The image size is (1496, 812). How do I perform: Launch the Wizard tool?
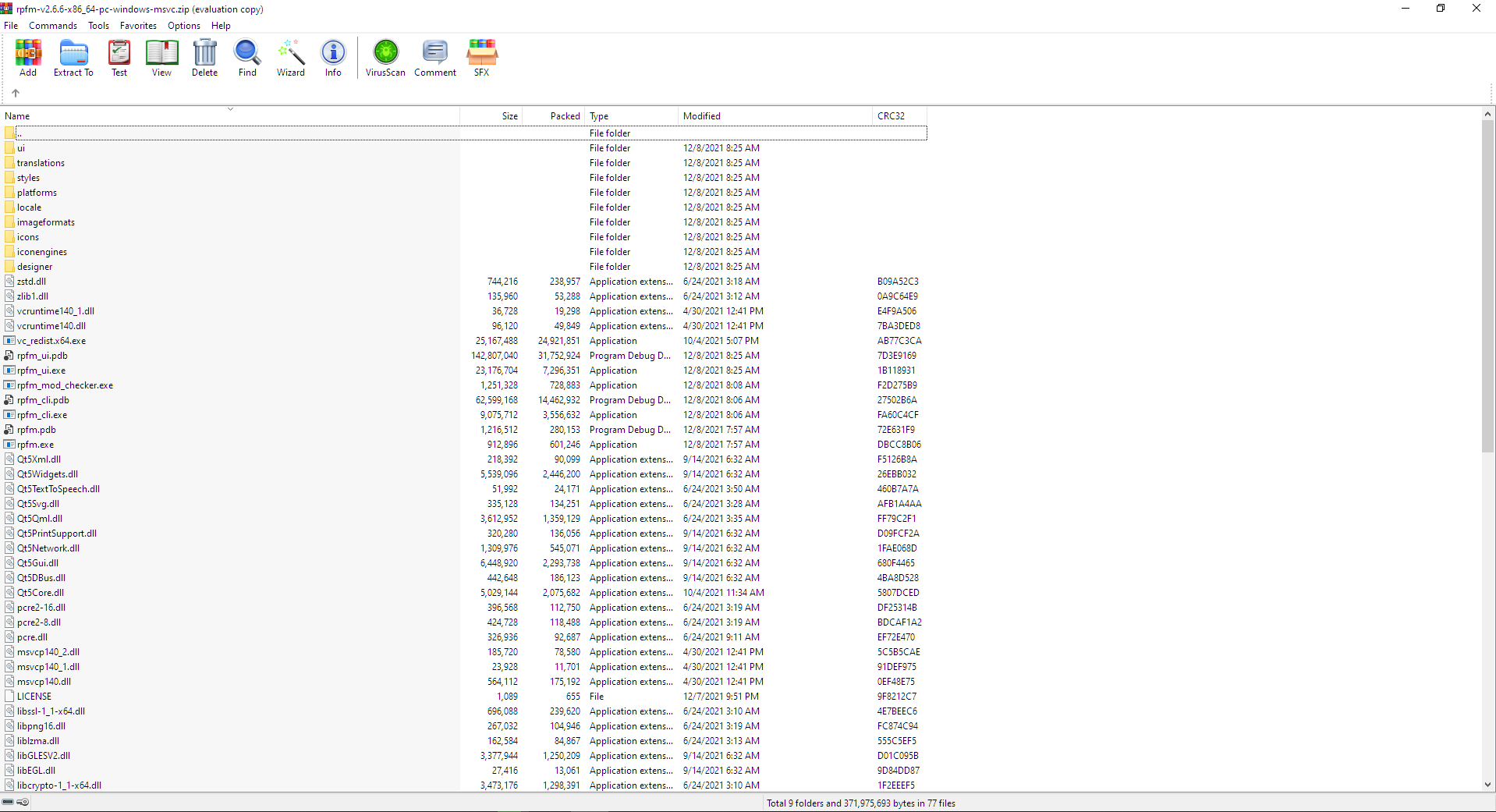tap(290, 58)
